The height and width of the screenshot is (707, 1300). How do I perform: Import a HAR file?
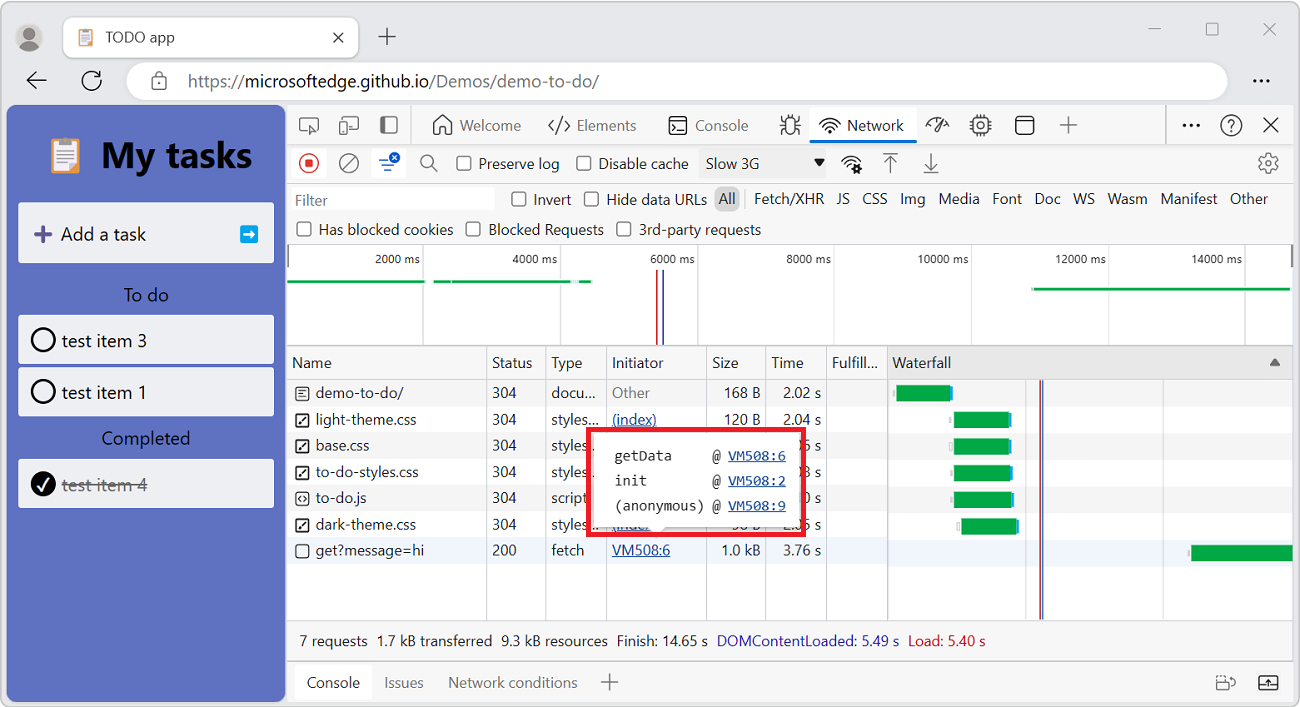pyautogui.click(x=890, y=163)
